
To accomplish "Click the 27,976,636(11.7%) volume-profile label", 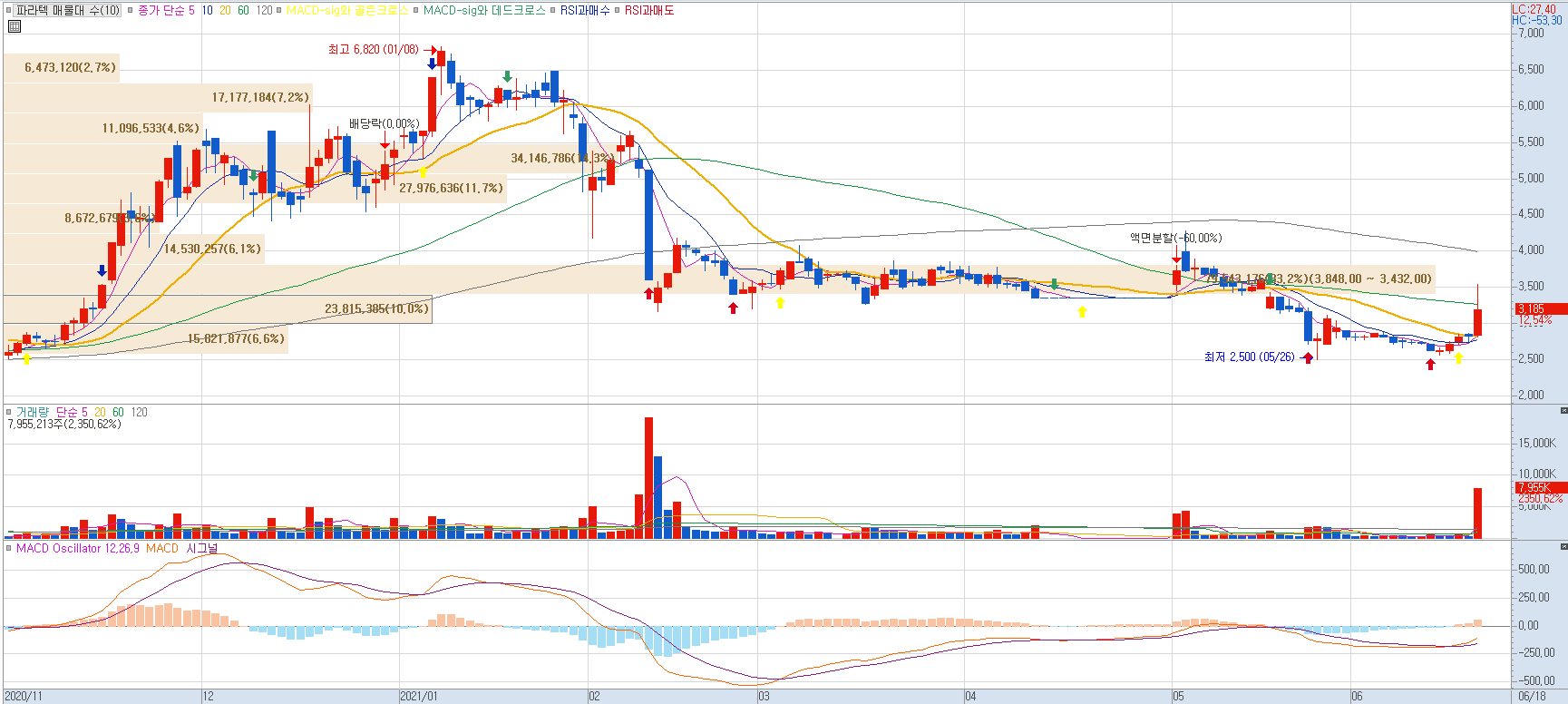I will tap(451, 188).
